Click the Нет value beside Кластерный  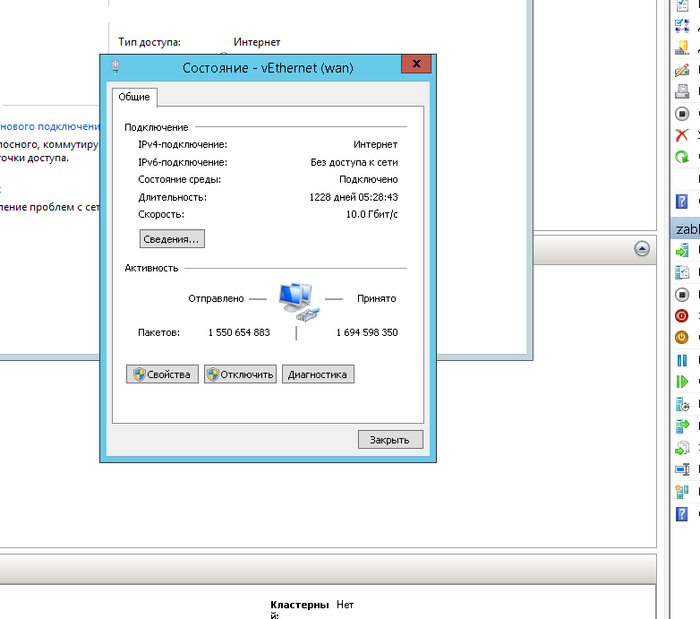coord(345,605)
